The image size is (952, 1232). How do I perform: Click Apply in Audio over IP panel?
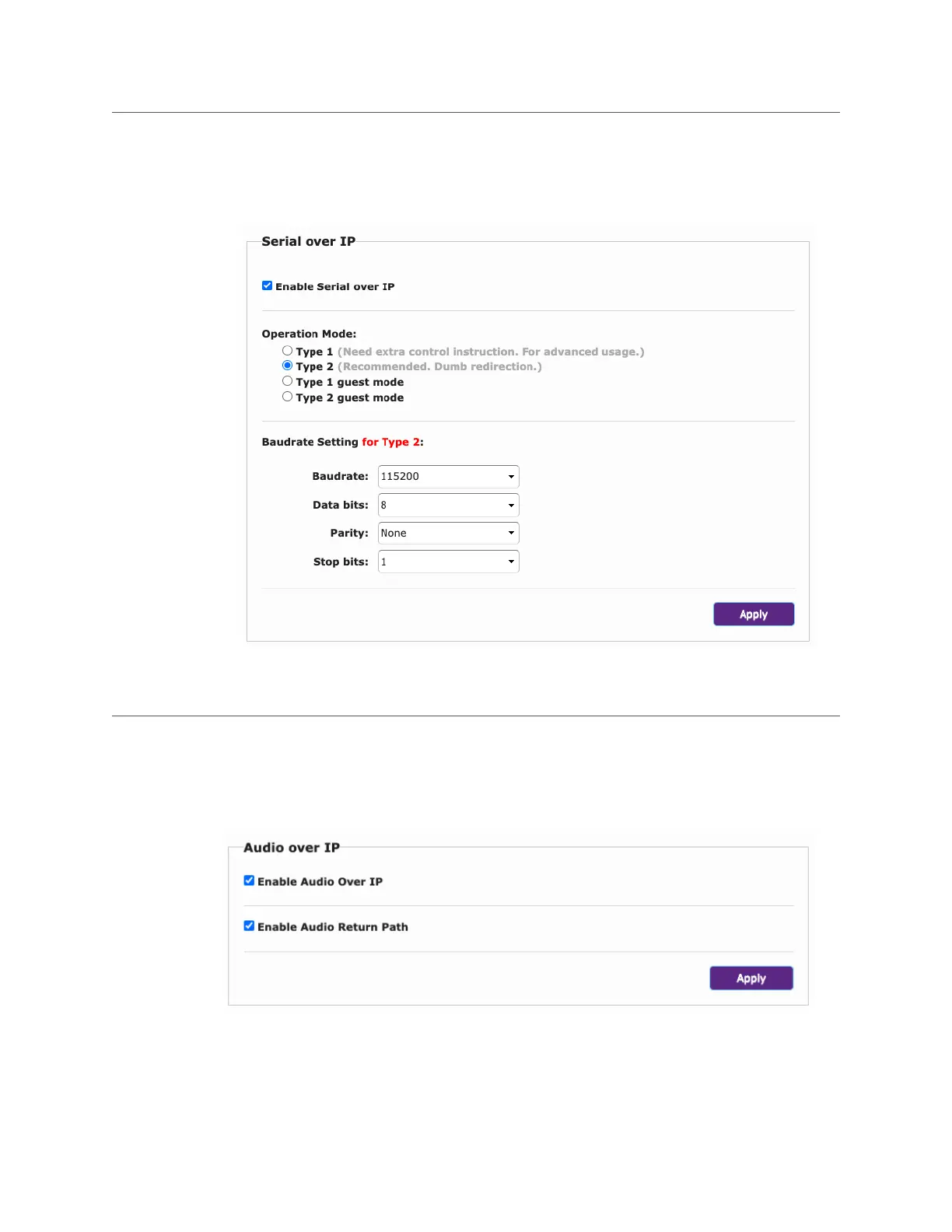[751, 978]
